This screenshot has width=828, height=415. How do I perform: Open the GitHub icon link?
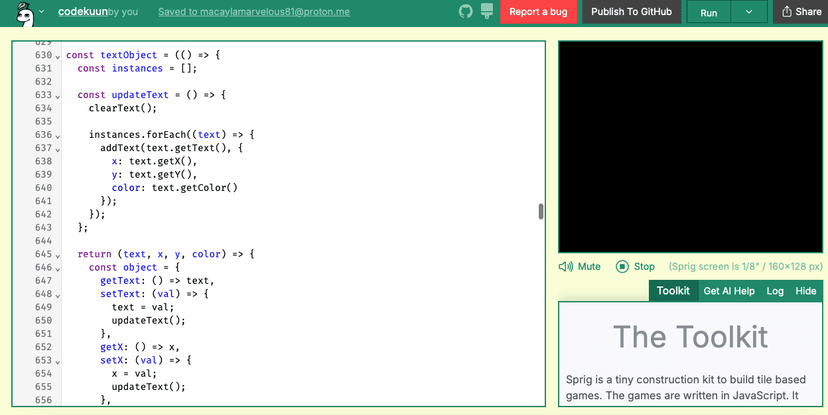click(465, 12)
